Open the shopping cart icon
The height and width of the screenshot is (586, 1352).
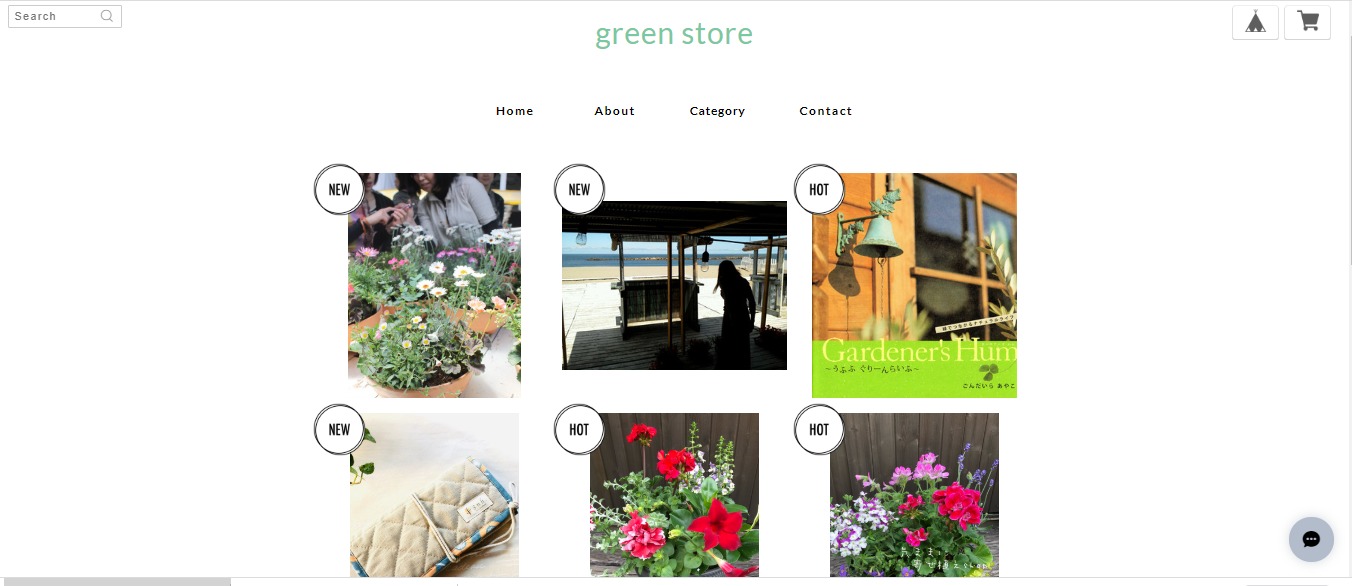(x=1307, y=22)
